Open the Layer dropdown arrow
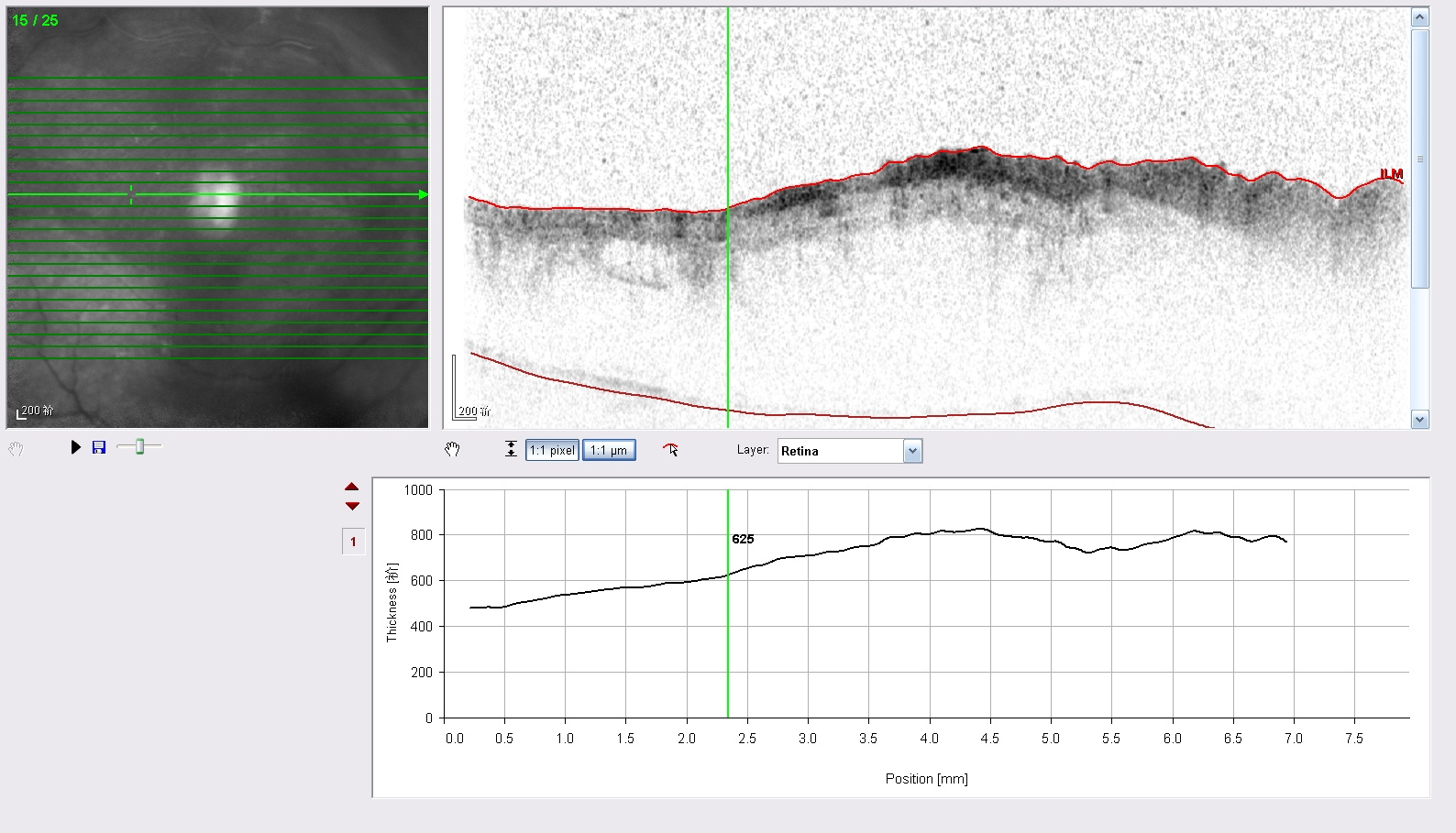 click(x=912, y=451)
